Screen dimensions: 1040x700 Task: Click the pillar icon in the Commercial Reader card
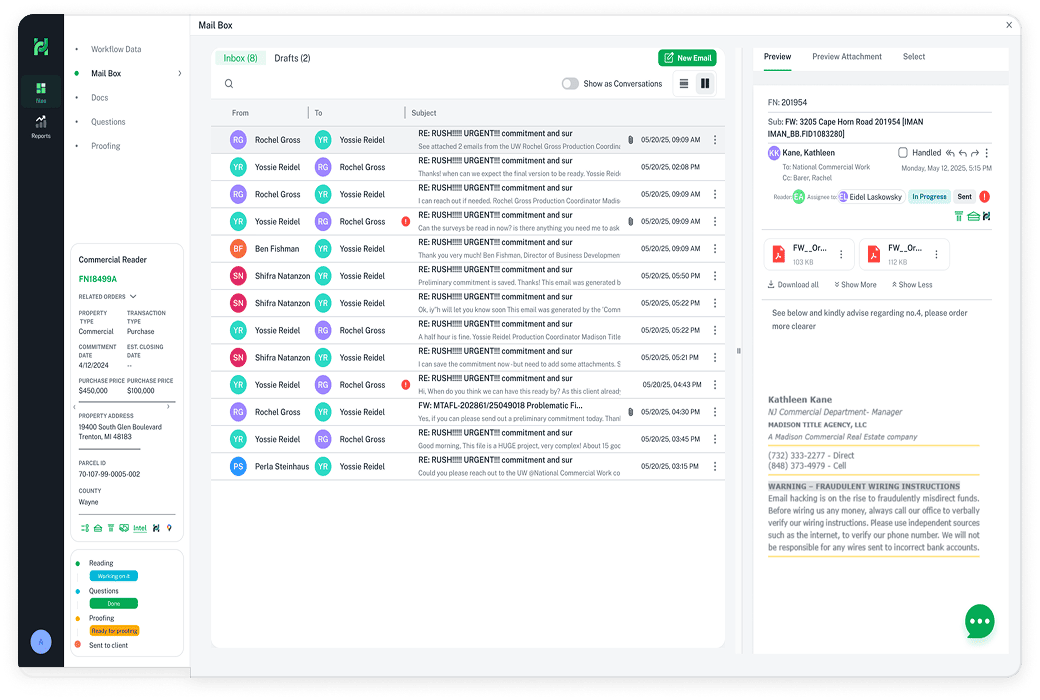pos(111,528)
